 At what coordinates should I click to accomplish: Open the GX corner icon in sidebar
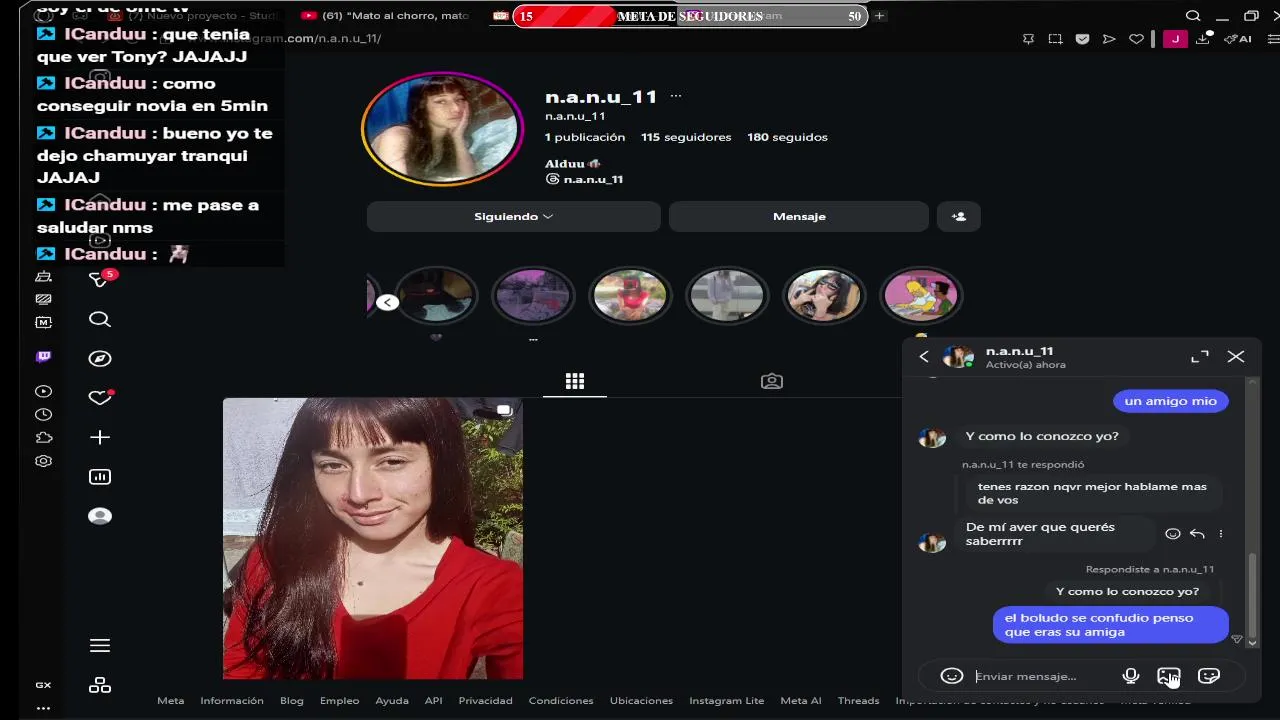click(43, 685)
